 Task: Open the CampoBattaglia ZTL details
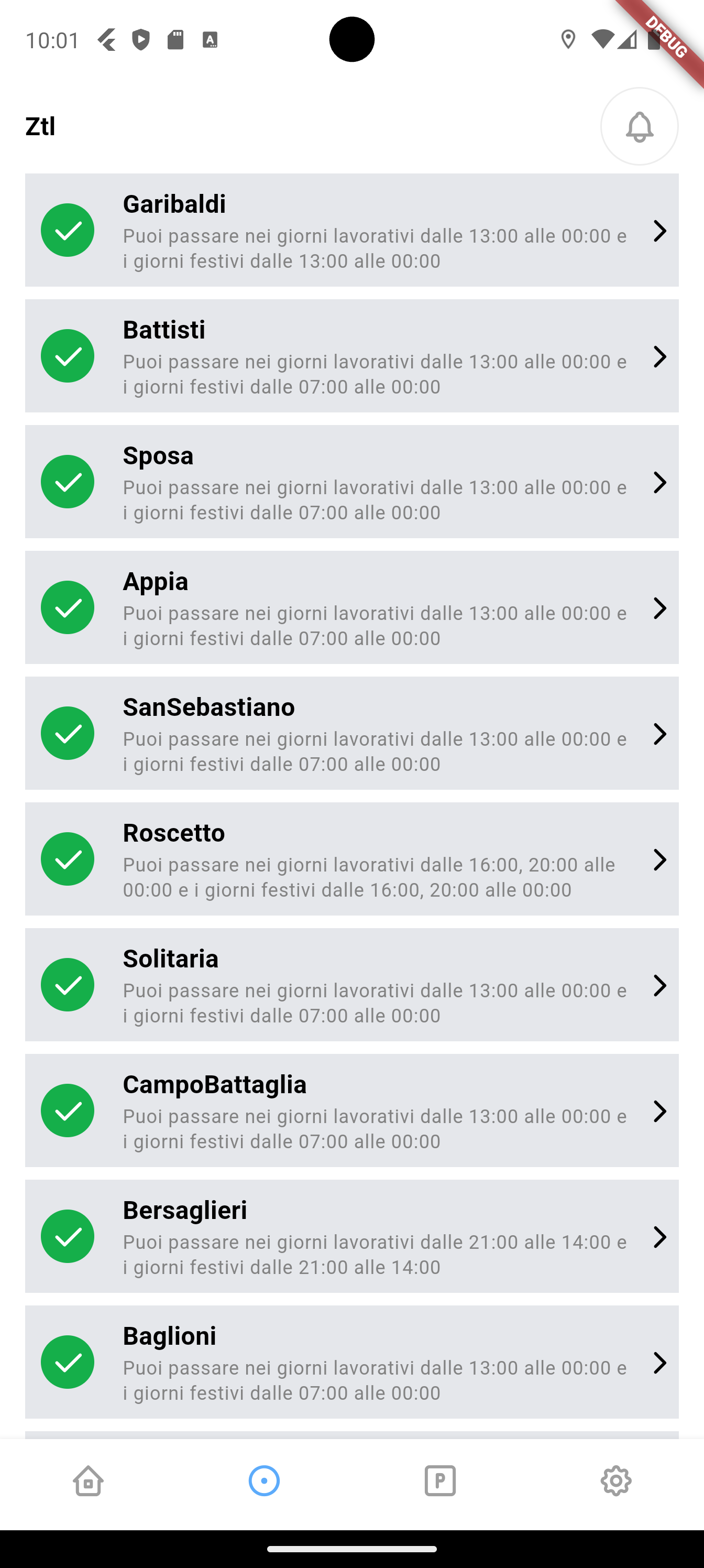(351, 1111)
